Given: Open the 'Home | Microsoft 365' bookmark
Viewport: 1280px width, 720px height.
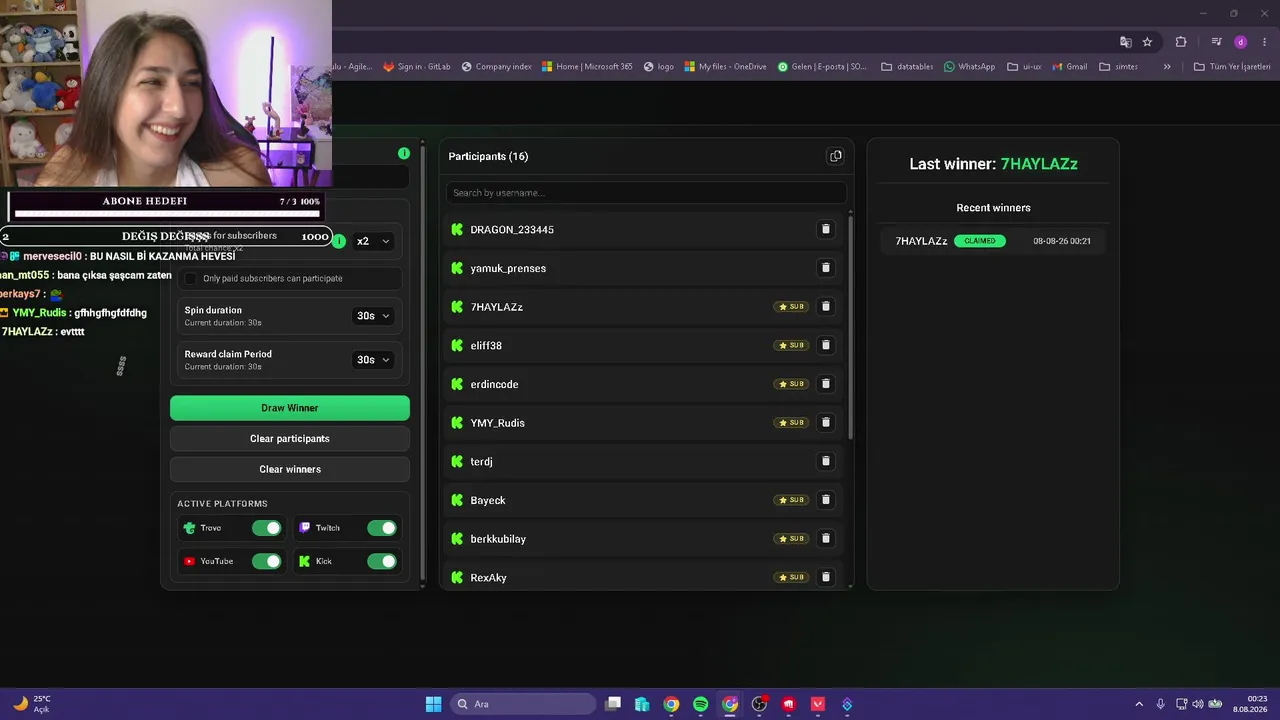Looking at the screenshot, I should 587,67.
